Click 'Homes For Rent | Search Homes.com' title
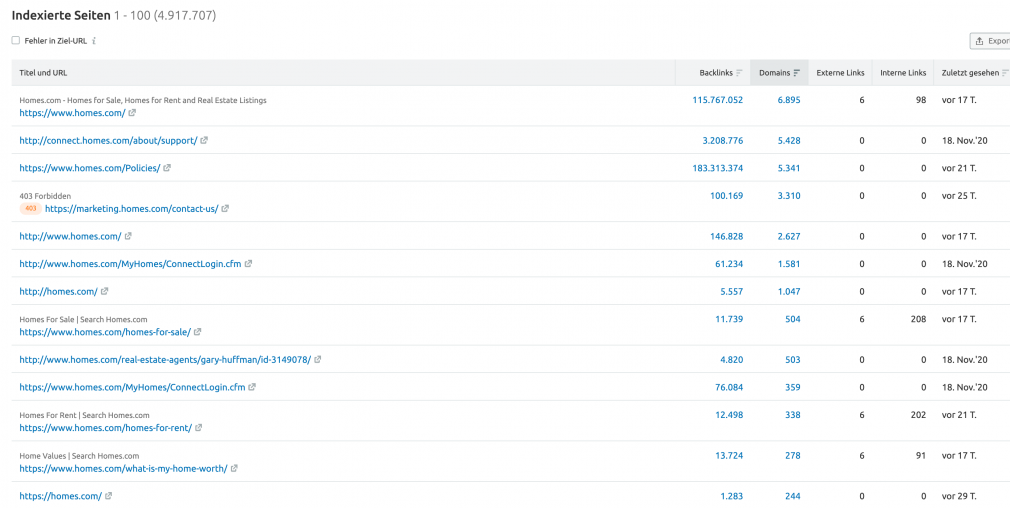The height and width of the screenshot is (508, 1010). [84, 415]
